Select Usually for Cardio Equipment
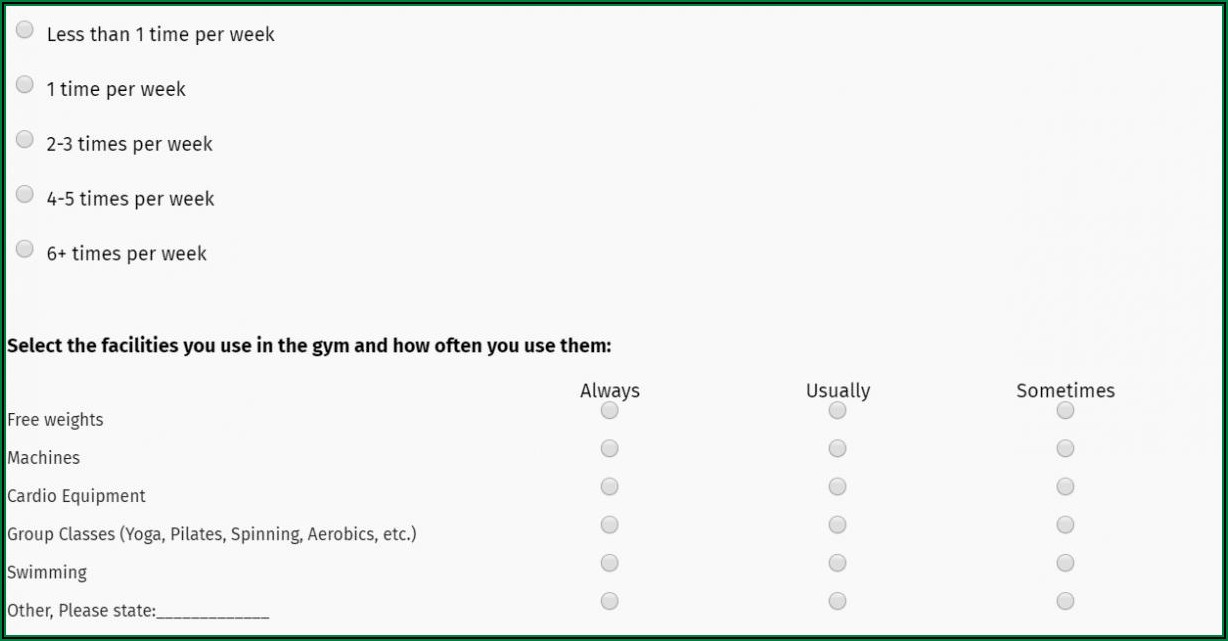Viewport: 1228px width, 641px height. pos(838,487)
